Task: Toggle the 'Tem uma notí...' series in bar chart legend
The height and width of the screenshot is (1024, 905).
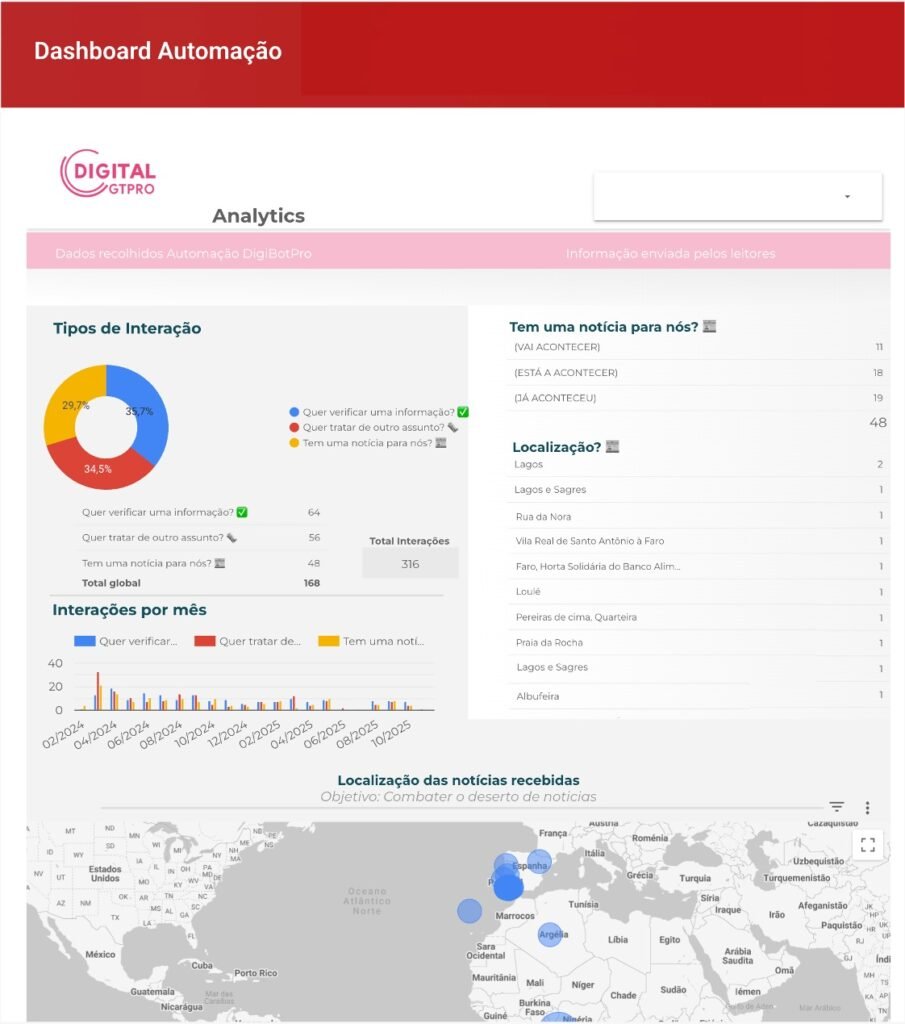Action: pos(371,641)
